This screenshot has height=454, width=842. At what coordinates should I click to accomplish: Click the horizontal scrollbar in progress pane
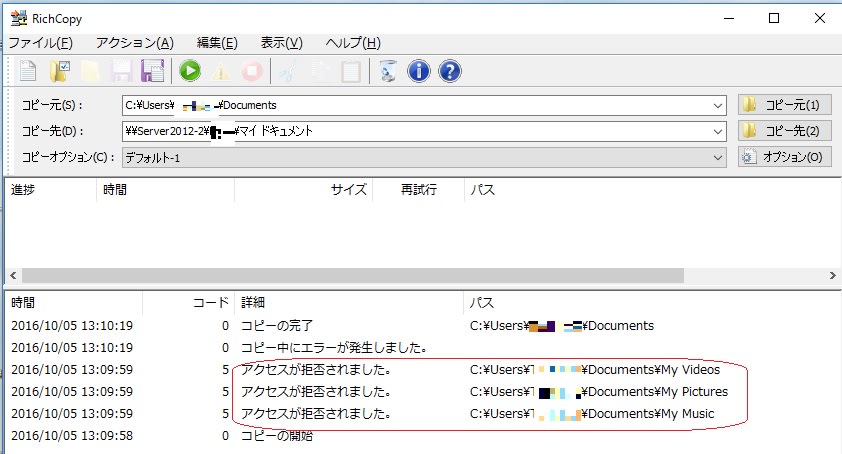tap(350, 275)
